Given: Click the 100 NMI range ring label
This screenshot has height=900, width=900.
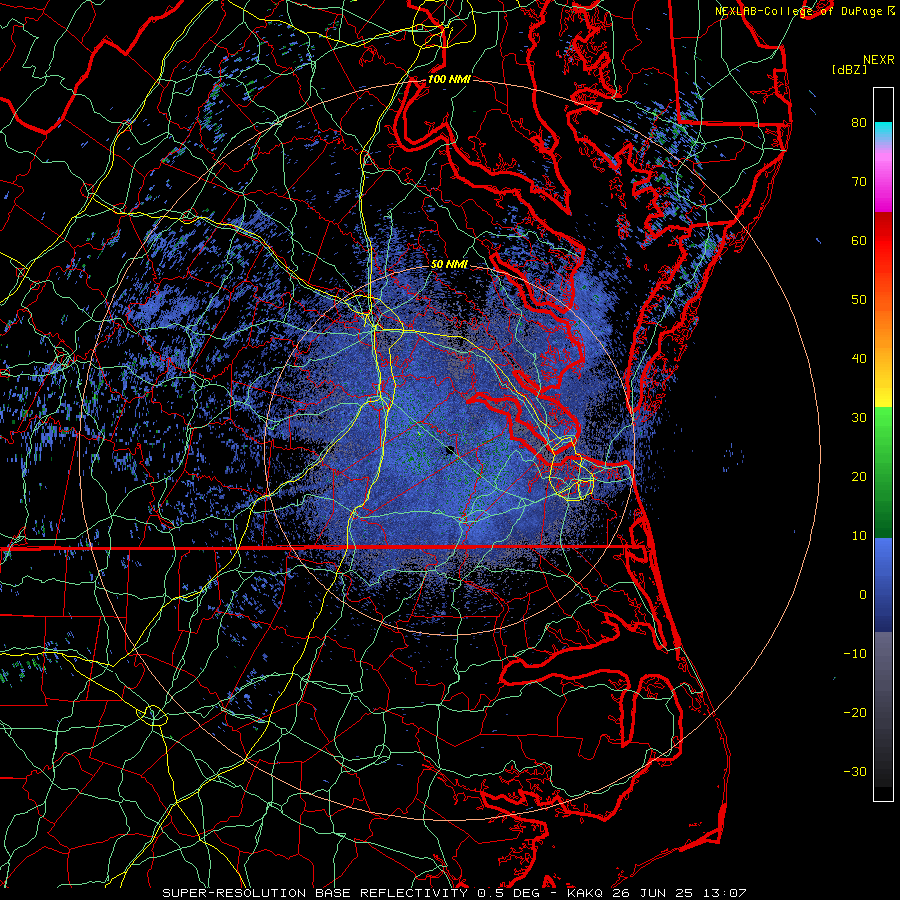Looking at the screenshot, I should coord(449,79).
